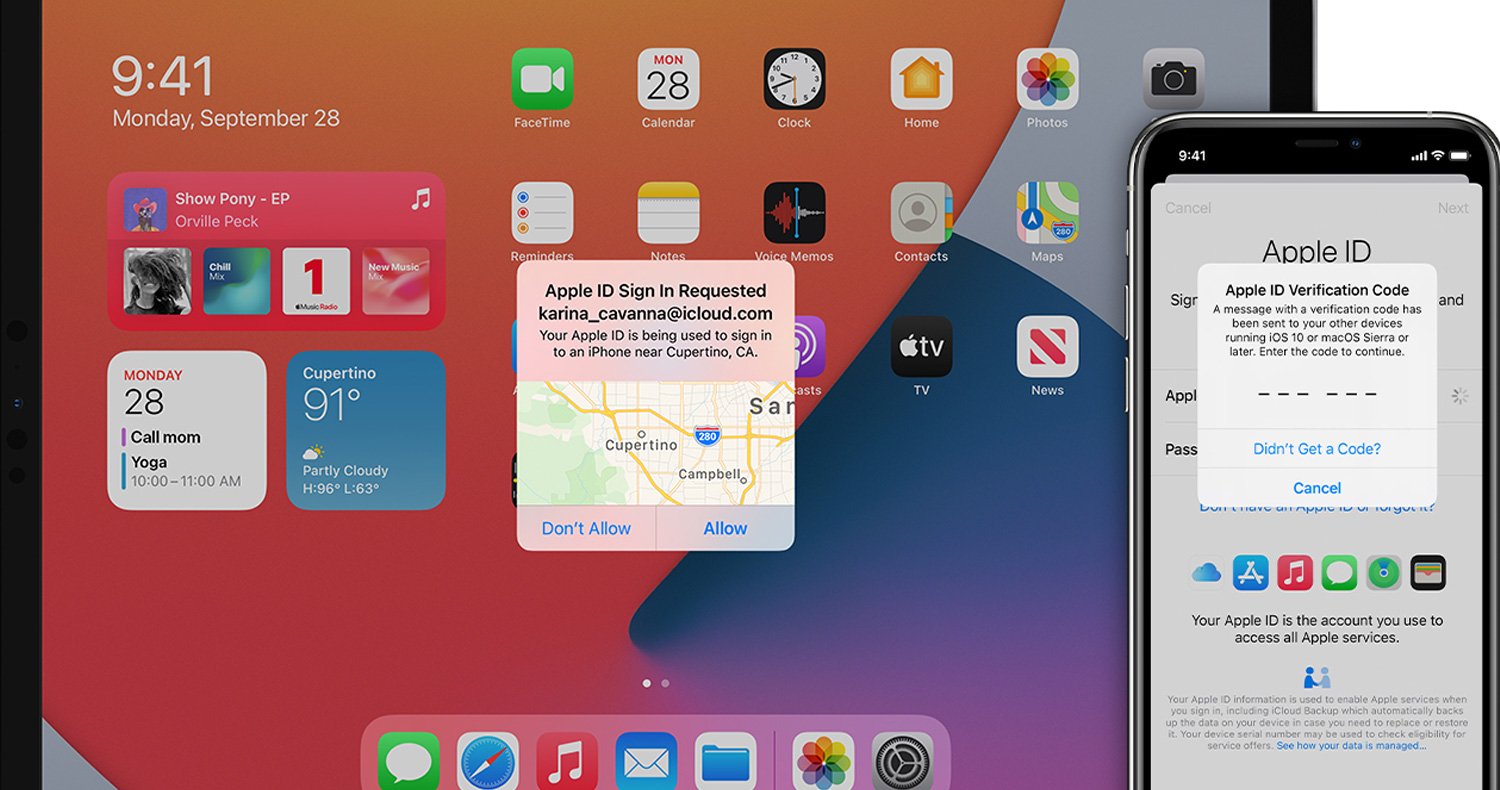Open Photos in the dock's recent apps
Screen dimensions: 1500x790
[x=824, y=761]
